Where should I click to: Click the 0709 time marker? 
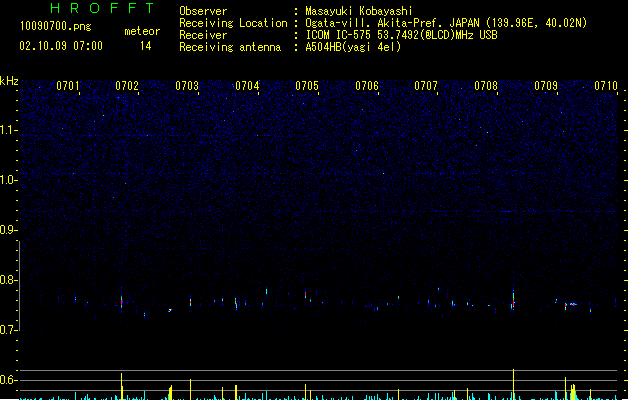[x=546, y=86]
